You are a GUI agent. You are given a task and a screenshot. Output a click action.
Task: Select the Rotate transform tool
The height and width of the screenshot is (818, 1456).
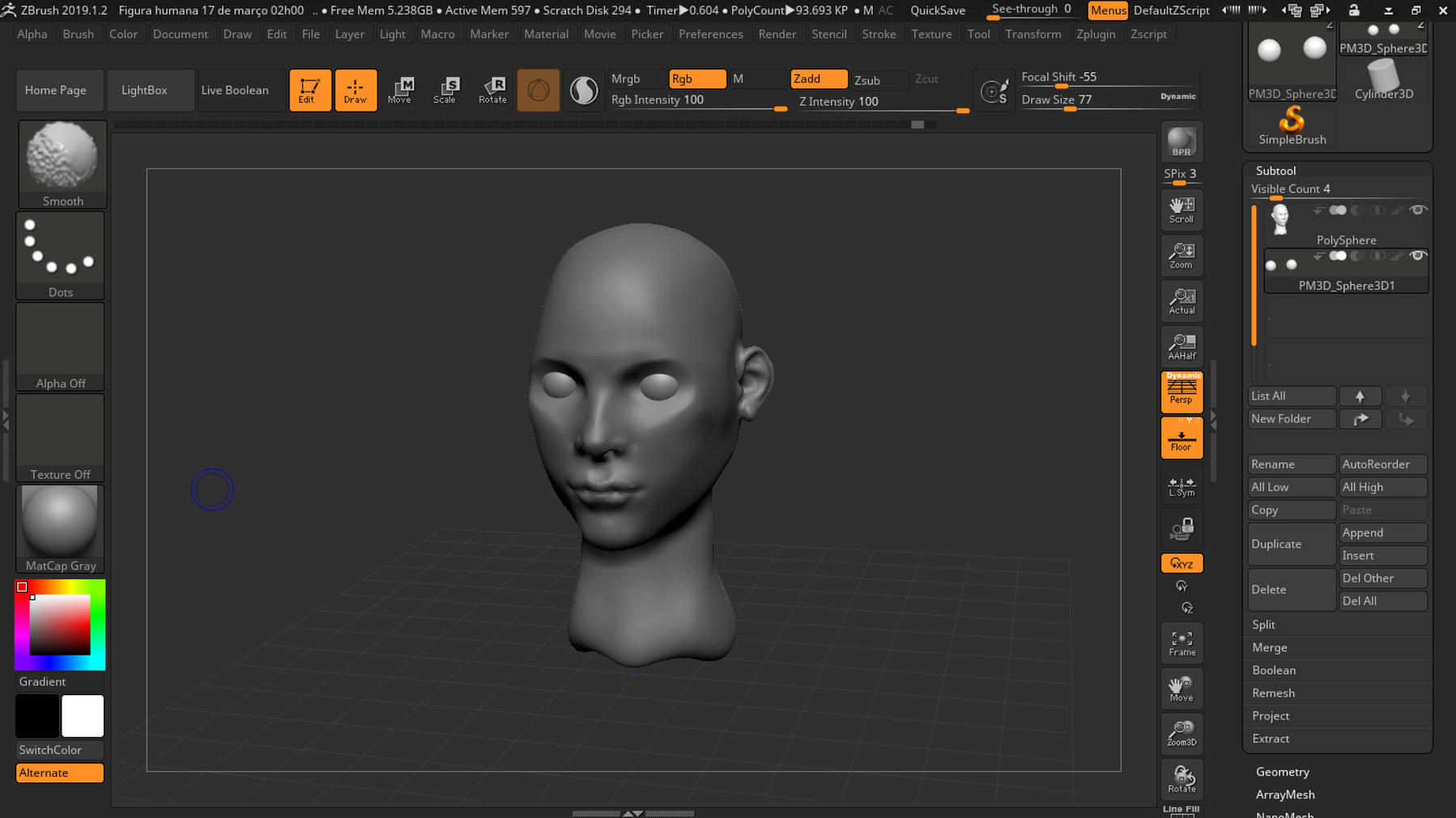(x=492, y=90)
